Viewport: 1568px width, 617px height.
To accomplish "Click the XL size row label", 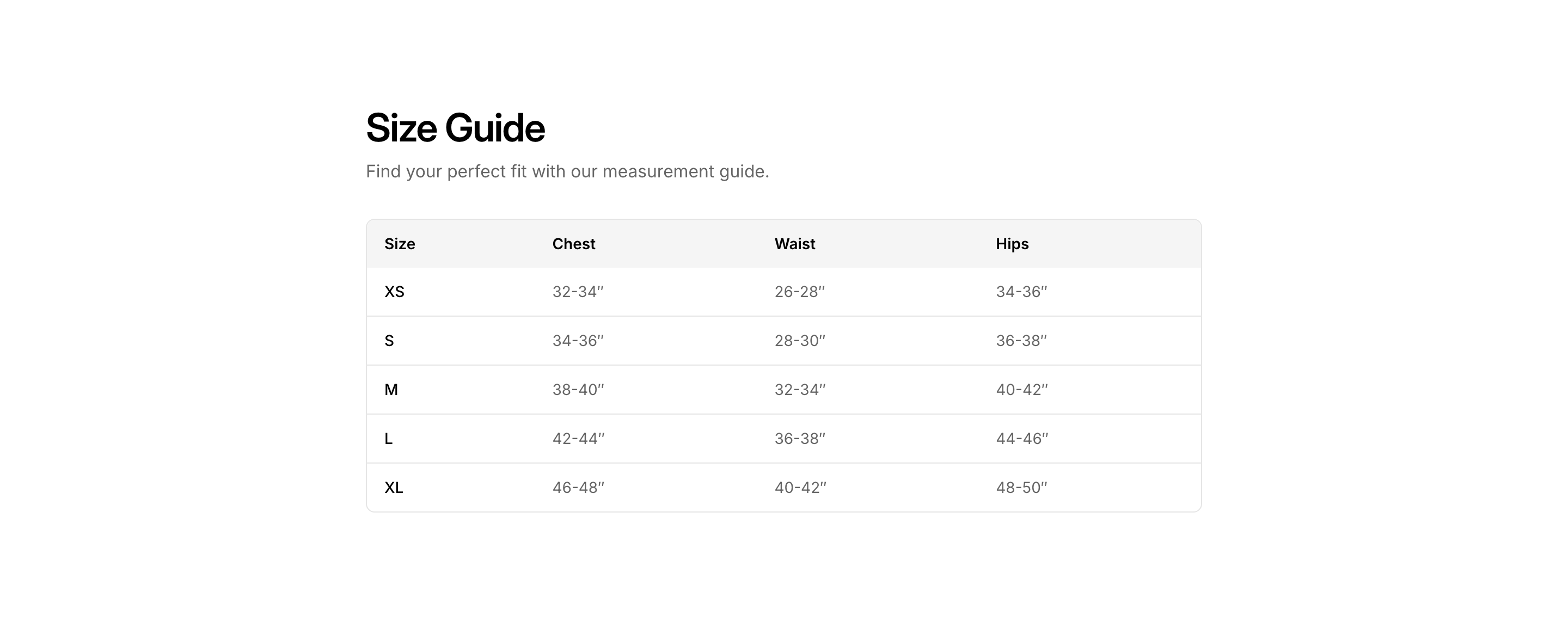I will tap(394, 488).
